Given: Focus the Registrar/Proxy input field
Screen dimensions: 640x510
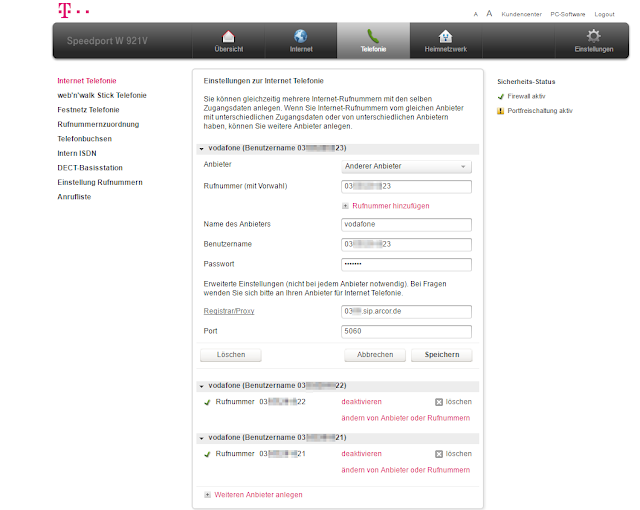Looking at the screenshot, I should [x=406, y=311].
